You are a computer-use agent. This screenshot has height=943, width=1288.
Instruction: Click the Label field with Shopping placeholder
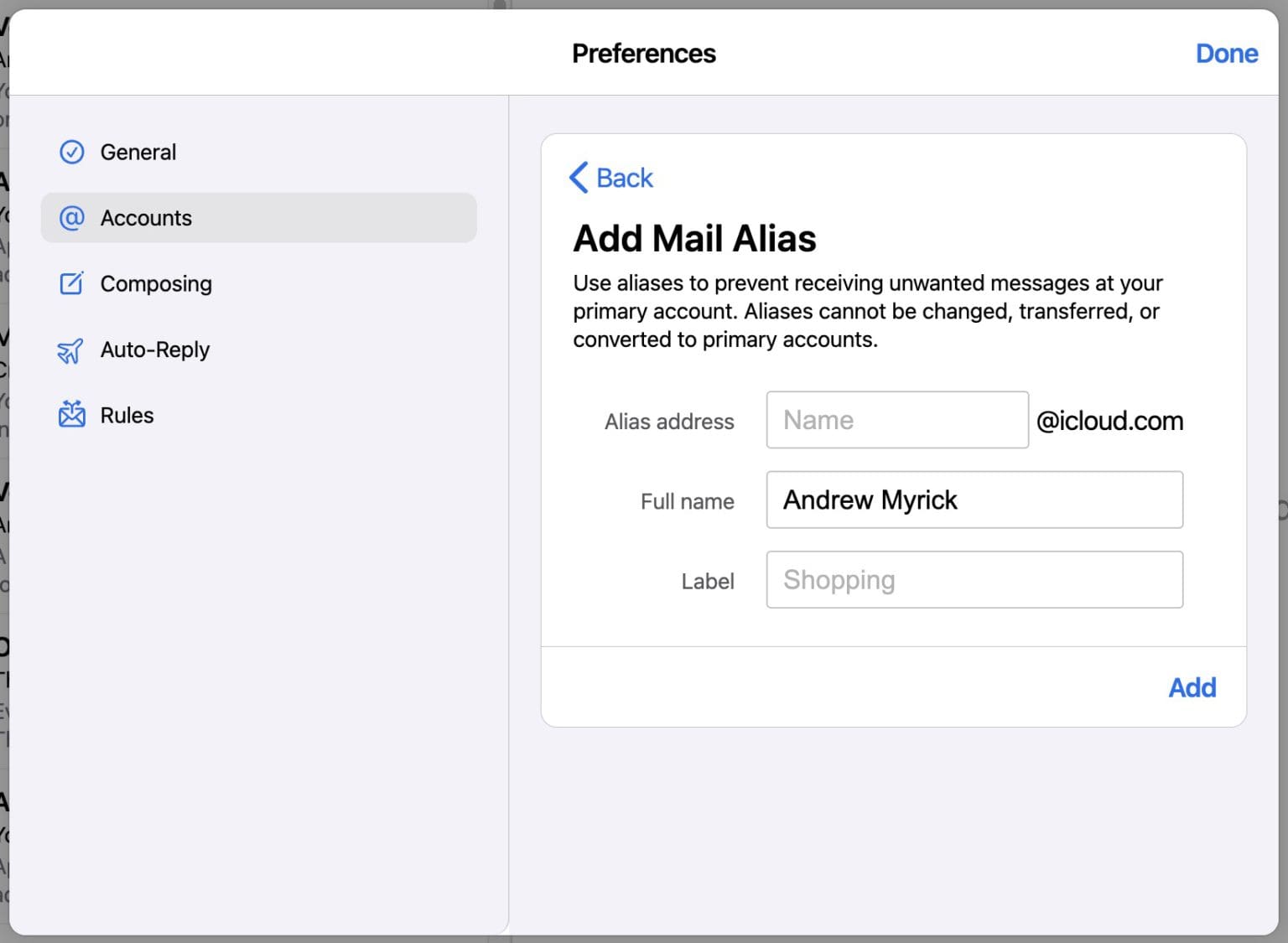click(974, 579)
